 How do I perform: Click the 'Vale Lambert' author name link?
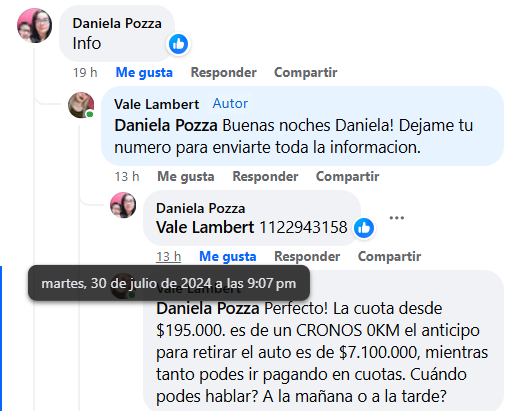(156, 104)
